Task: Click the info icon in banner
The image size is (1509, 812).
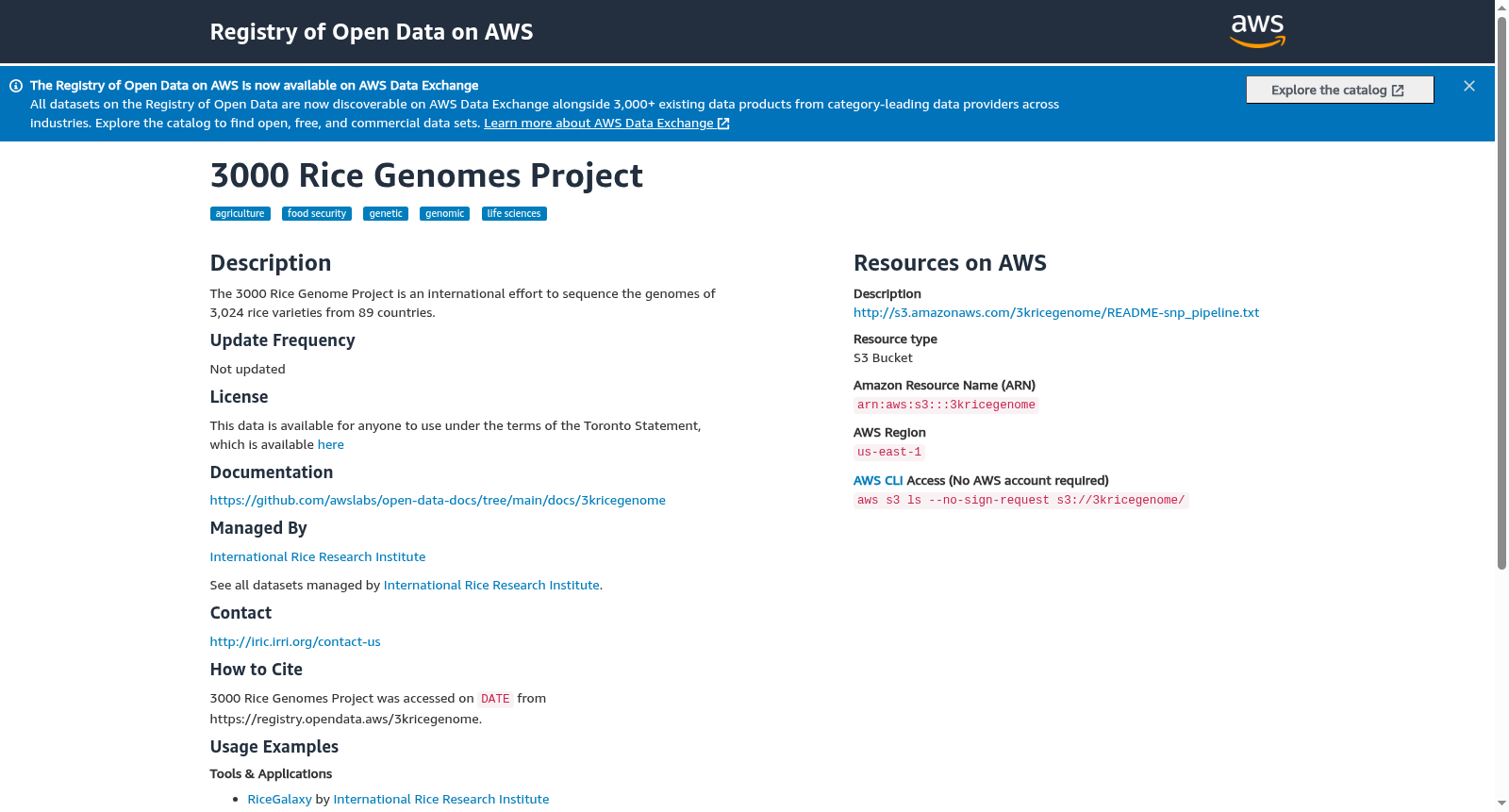Action: pyautogui.click(x=16, y=86)
